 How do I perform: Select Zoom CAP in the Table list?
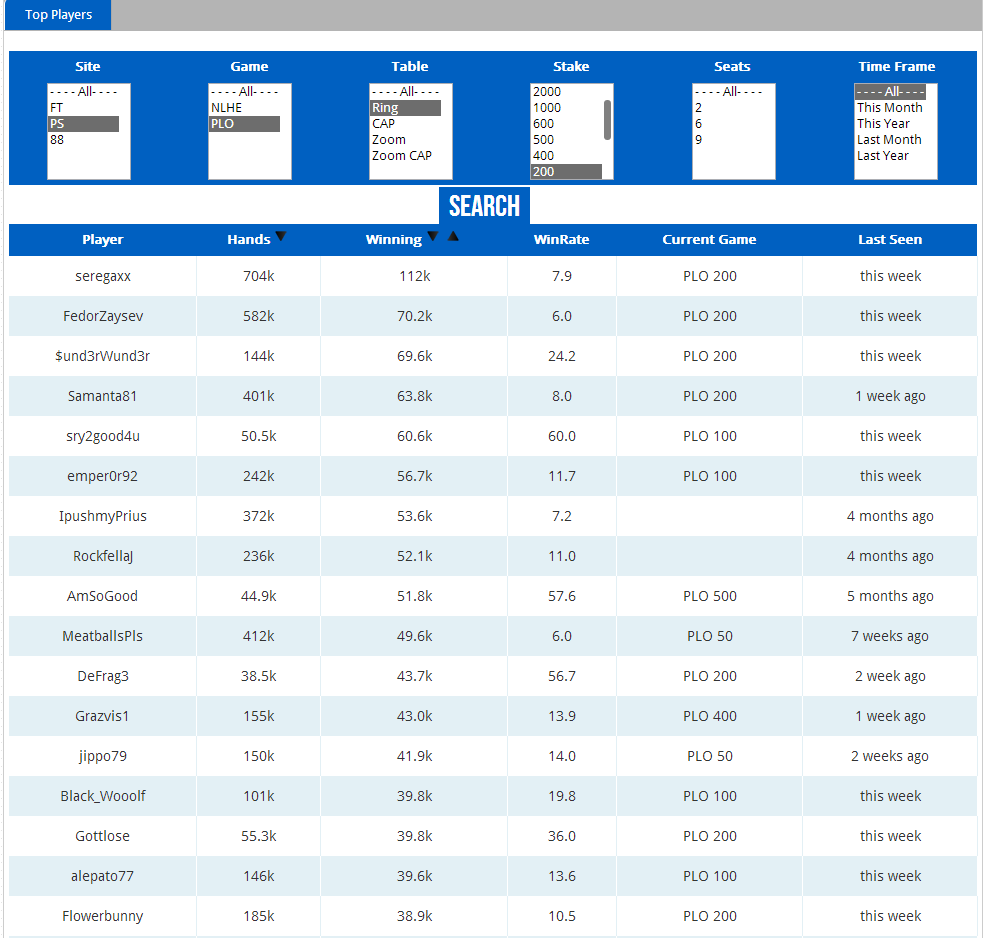coord(406,155)
